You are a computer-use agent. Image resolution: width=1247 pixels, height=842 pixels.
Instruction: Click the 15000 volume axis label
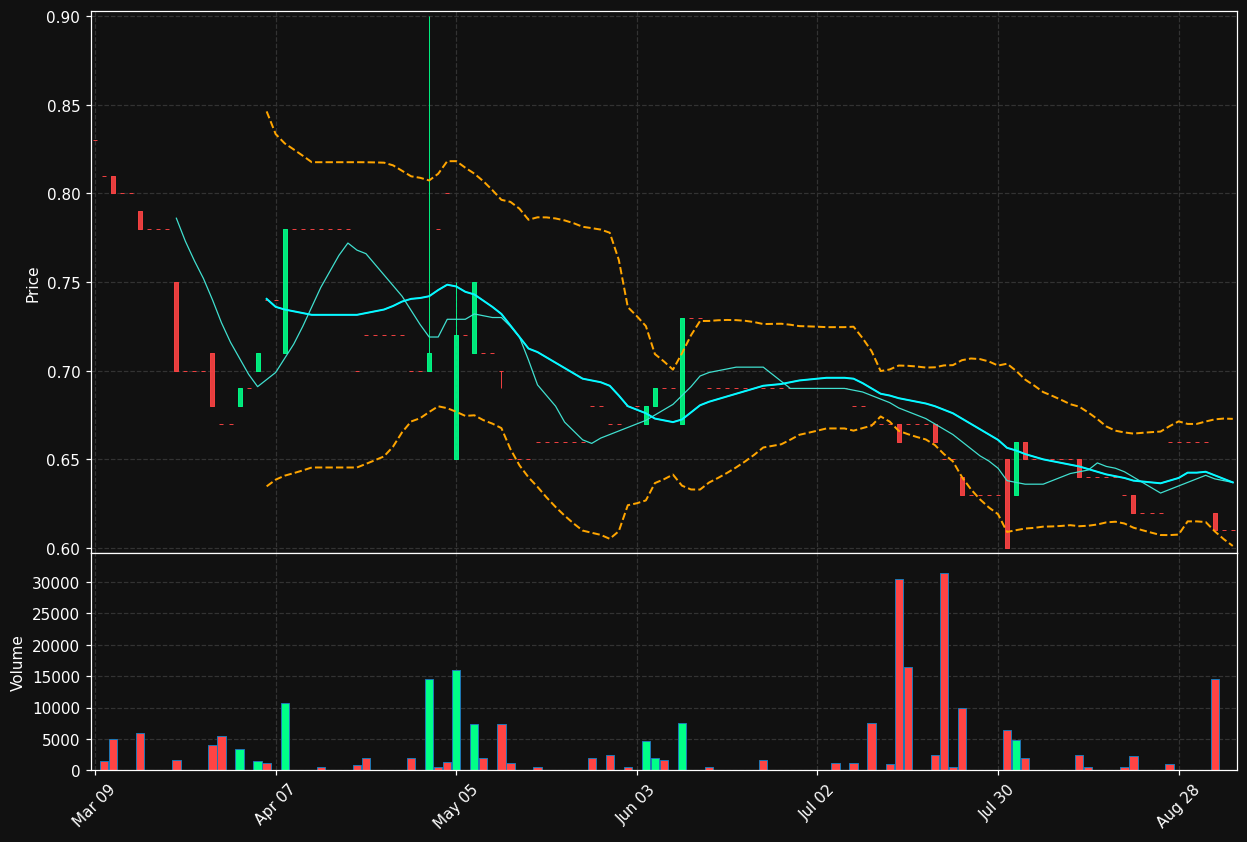coord(60,677)
